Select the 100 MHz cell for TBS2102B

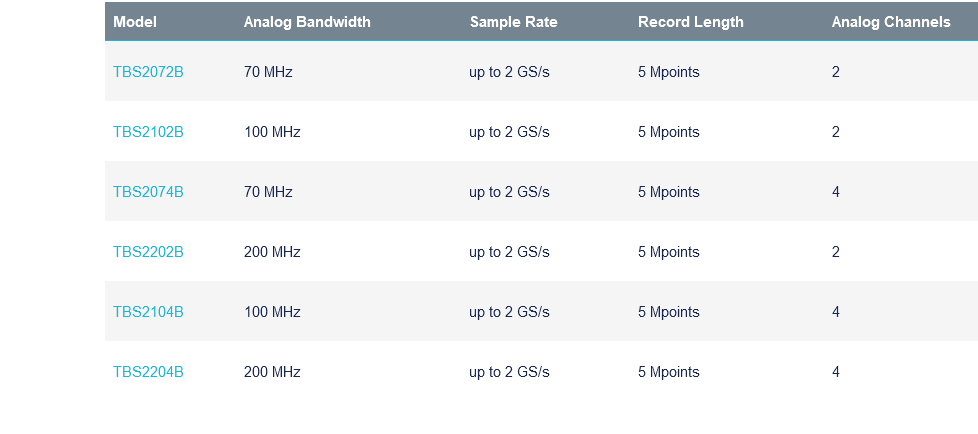(273, 132)
